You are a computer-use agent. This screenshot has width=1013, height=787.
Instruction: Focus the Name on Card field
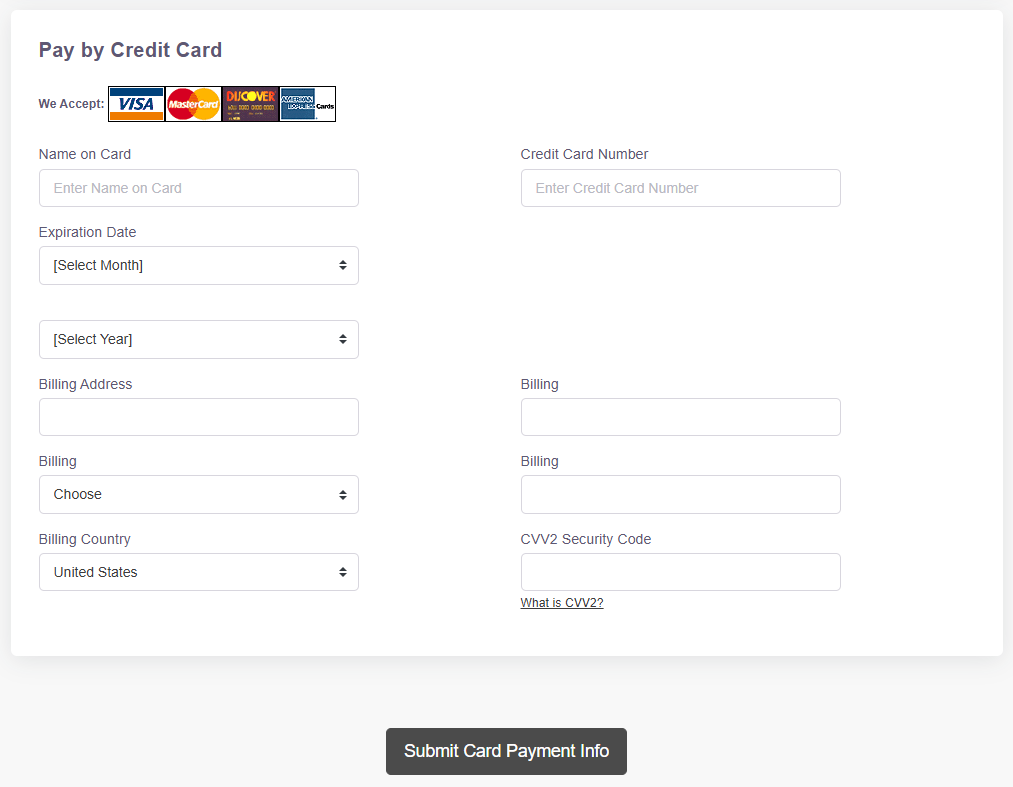[x=199, y=188]
